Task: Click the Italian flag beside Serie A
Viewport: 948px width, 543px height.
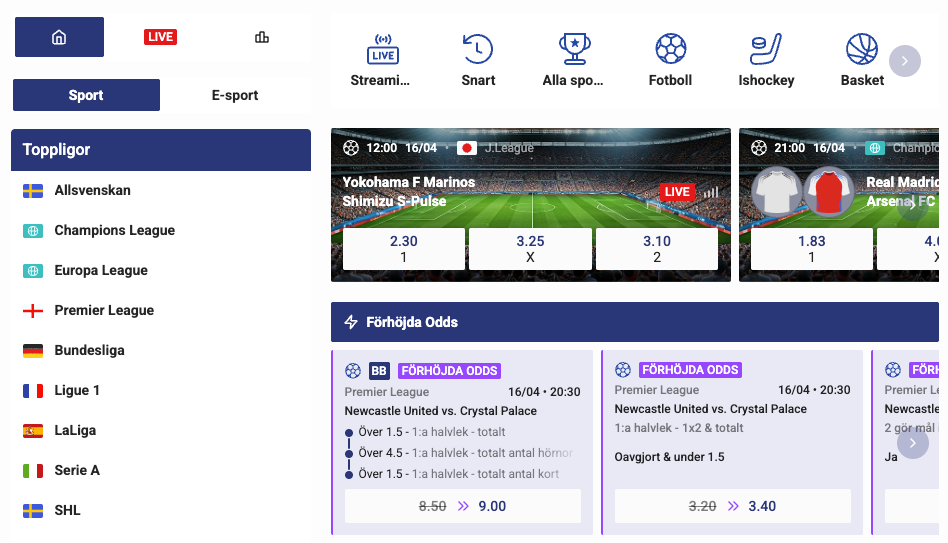Action: point(33,470)
